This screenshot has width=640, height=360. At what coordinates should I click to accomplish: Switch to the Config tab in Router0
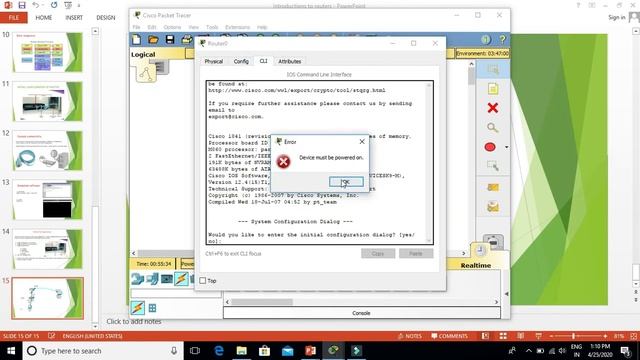tap(241, 61)
